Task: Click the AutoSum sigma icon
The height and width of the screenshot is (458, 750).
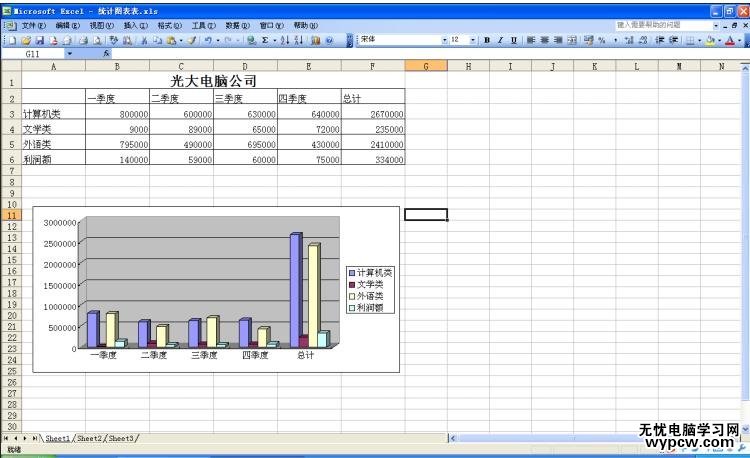Action: 265,41
